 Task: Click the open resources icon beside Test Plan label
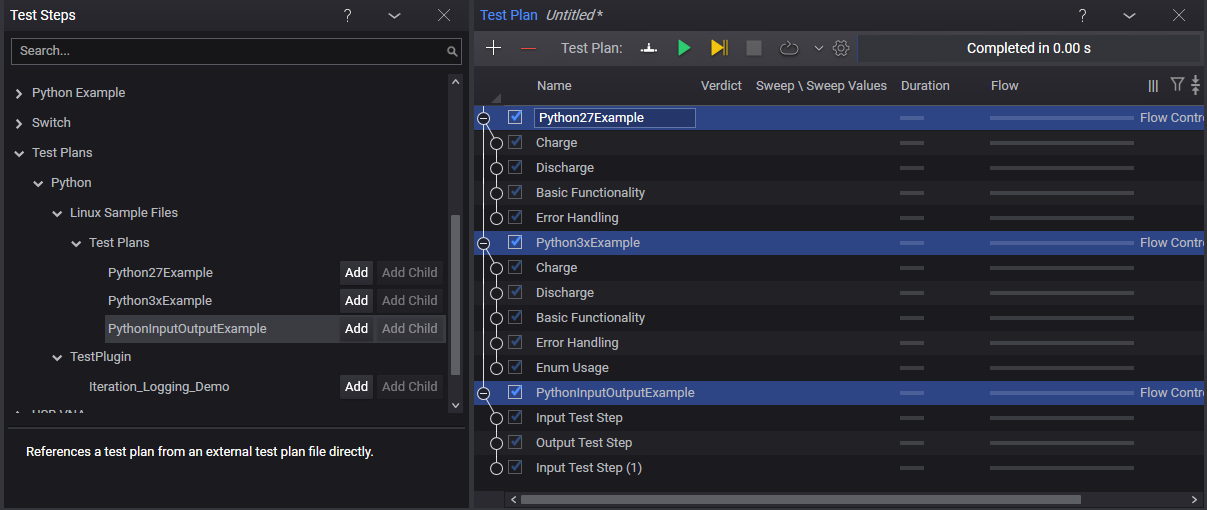(x=649, y=48)
